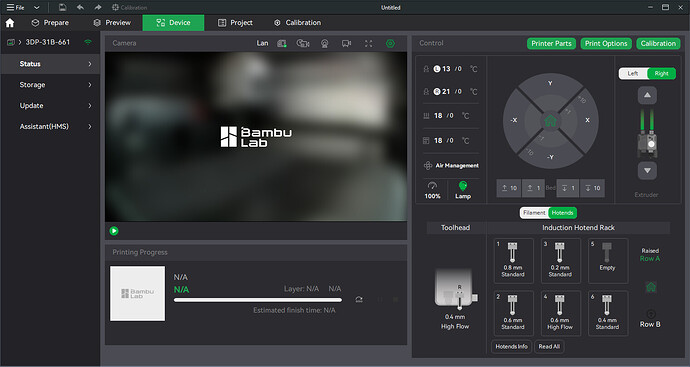Set left nozzle temperature (13 /0)
The width and height of the screenshot is (690, 367).
tap(451, 69)
